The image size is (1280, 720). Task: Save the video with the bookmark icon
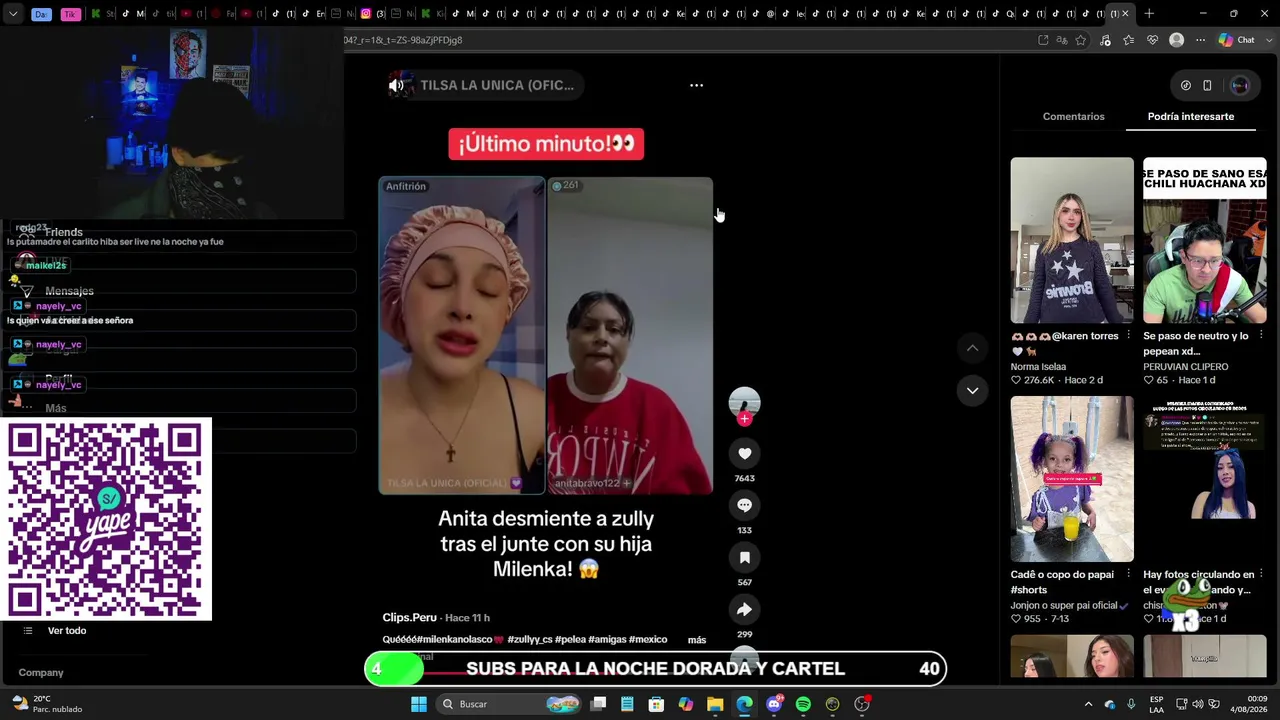[x=744, y=557]
